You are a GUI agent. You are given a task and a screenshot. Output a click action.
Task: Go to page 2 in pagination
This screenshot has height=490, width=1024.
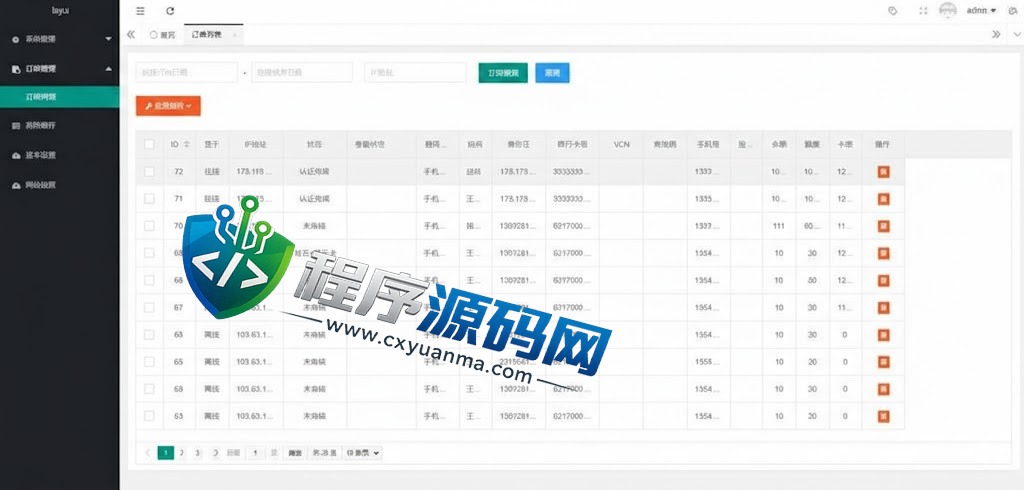click(182, 453)
